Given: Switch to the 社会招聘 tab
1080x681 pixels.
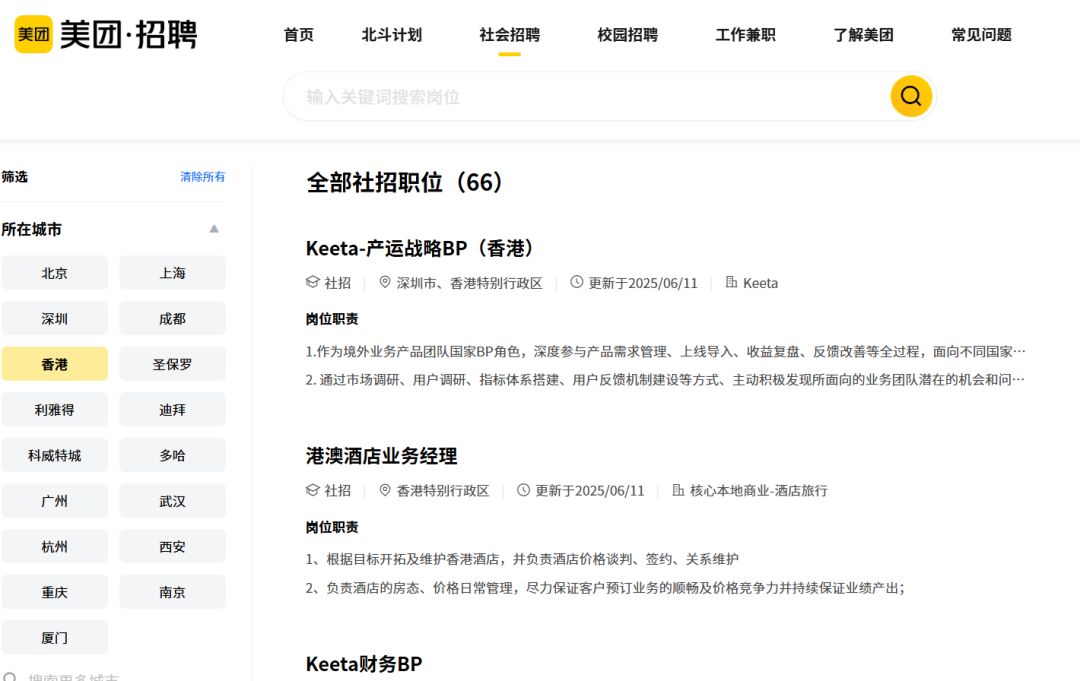Looking at the screenshot, I should (510, 35).
